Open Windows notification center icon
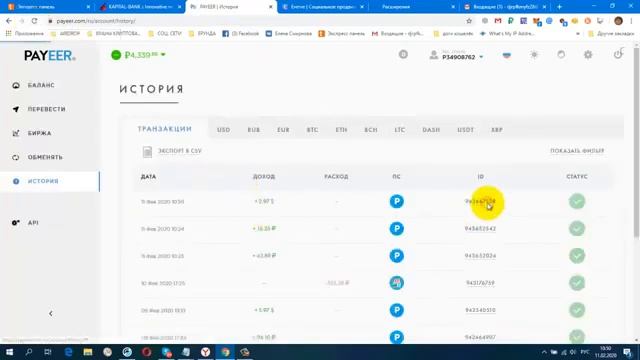The width and height of the screenshot is (640, 360). click(627, 352)
